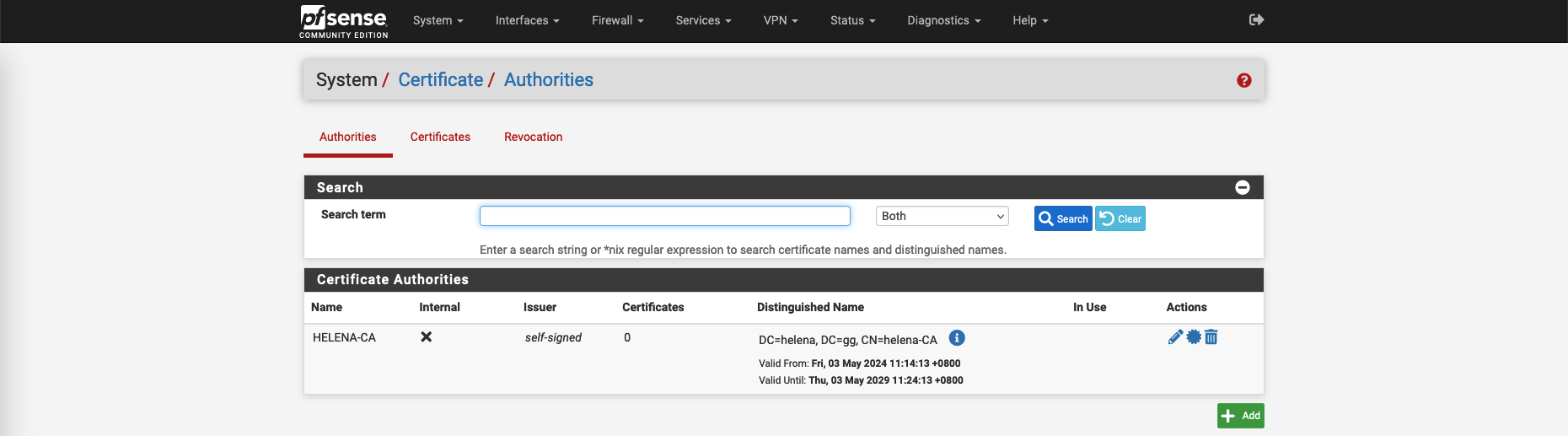Open the Both search scope dropdown

(942, 217)
